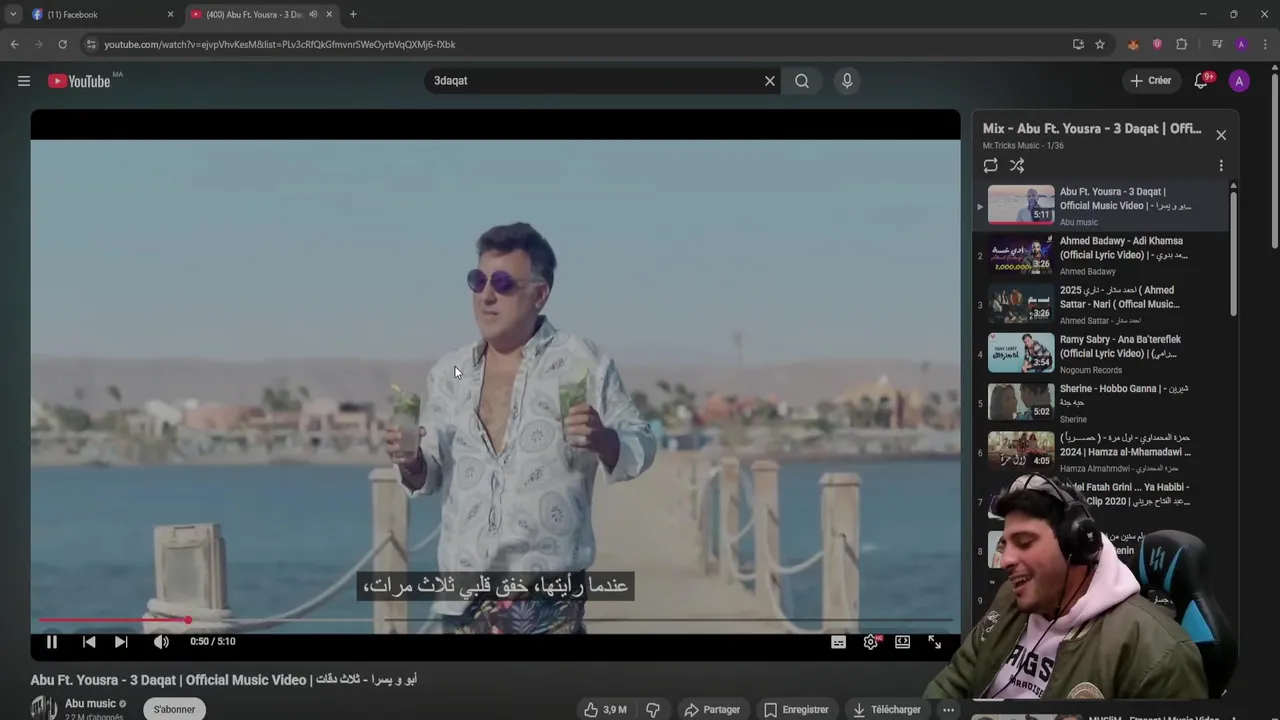Play Hamza al-Mhamadawi video from playlist
The image size is (1280, 720).
[x=1100, y=452]
